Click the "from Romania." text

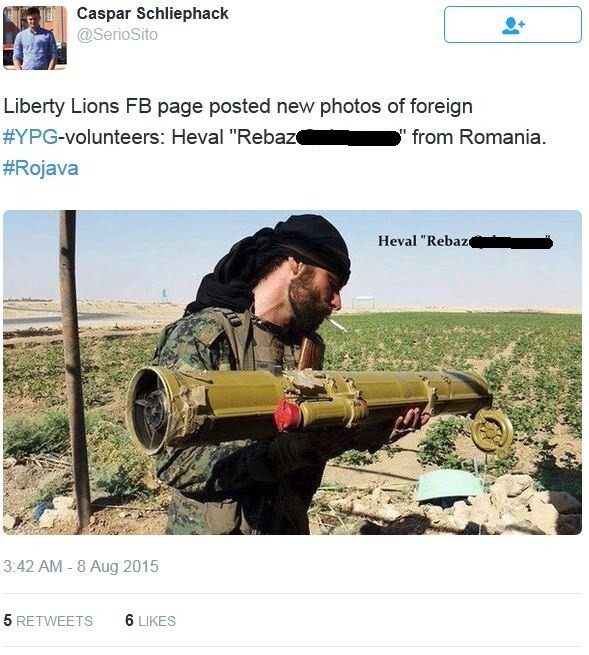click(479, 137)
